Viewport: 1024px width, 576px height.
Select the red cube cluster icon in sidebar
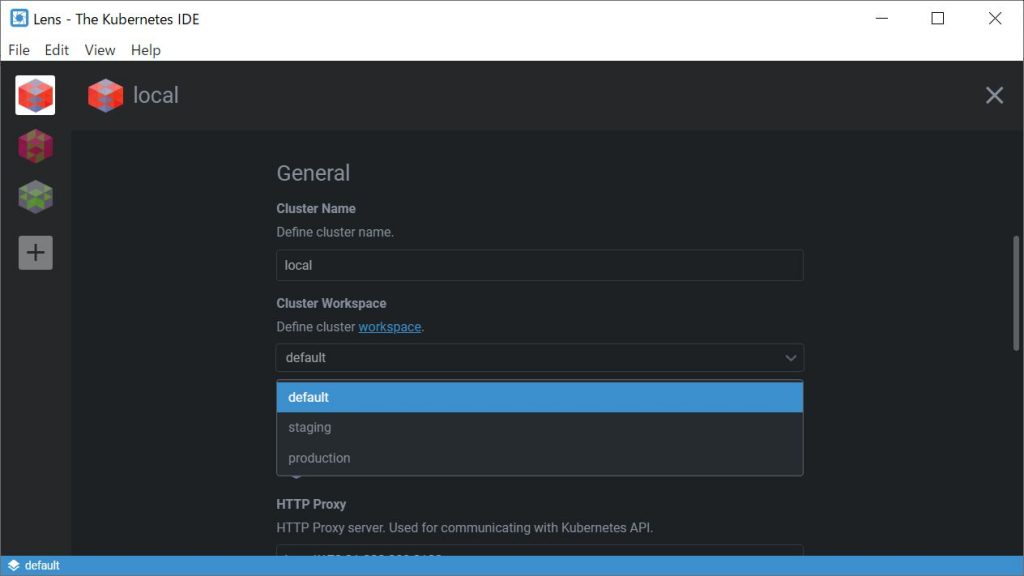[35, 95]
